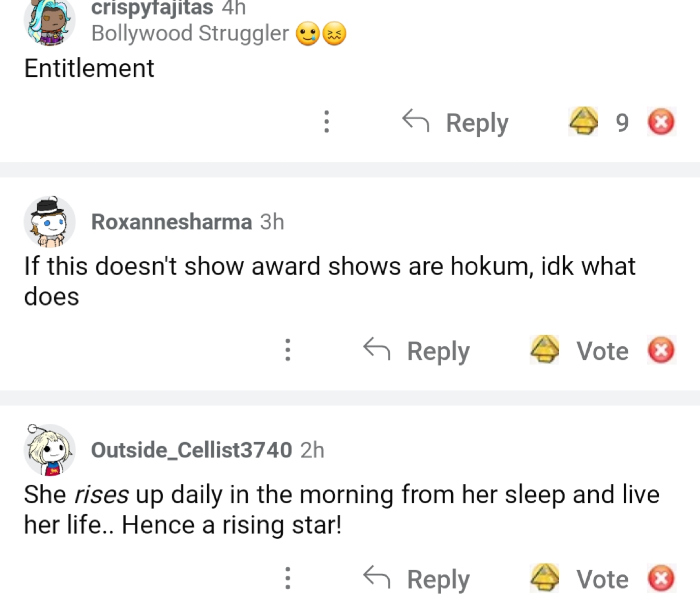Open three-dot options for Outside_Cellist3740 comment
This screenshot has width=700, height=603.
tap(288, 578)
